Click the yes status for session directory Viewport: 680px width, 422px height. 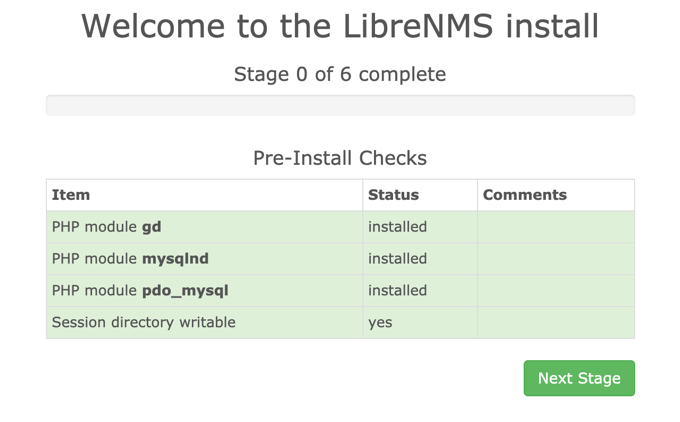coord(380,323)
